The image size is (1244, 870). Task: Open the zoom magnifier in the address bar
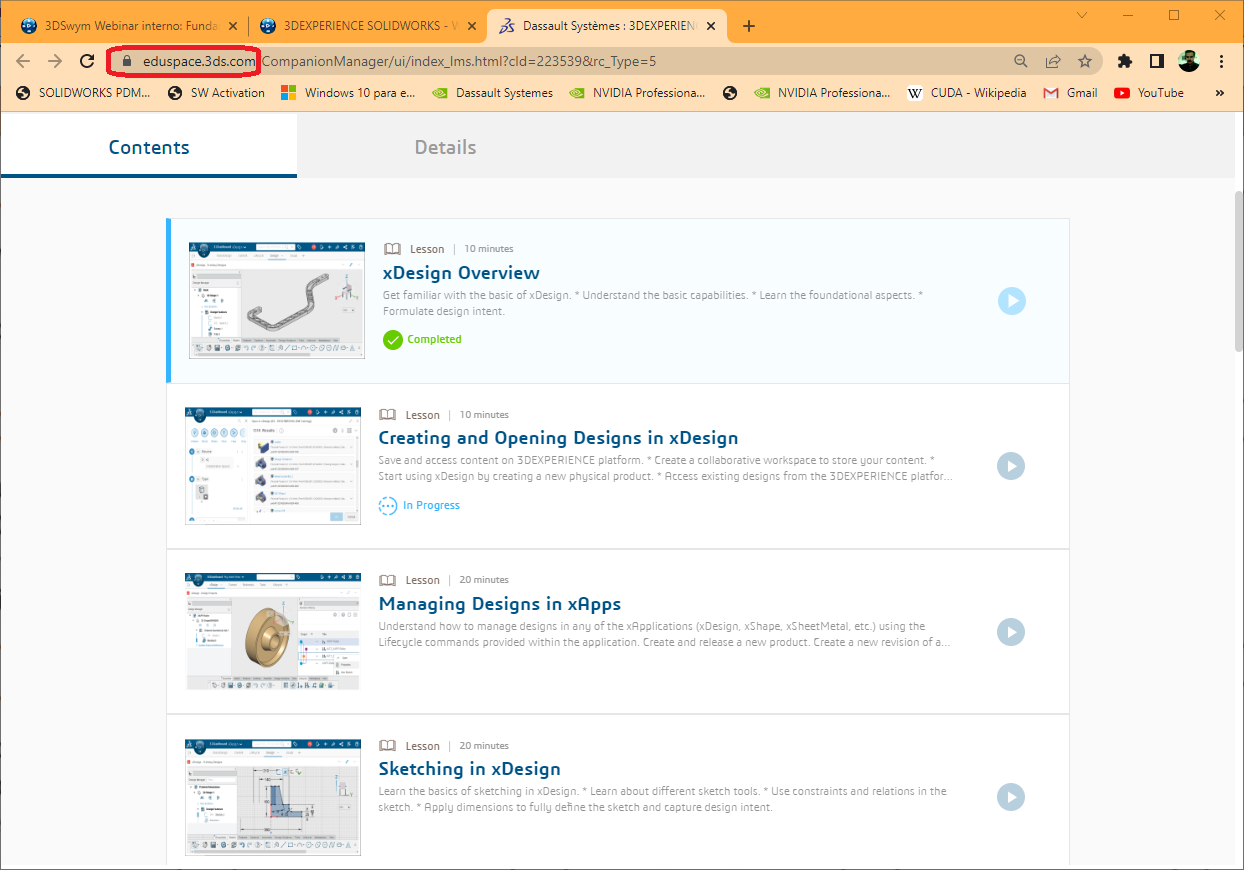click(1021, 61)
